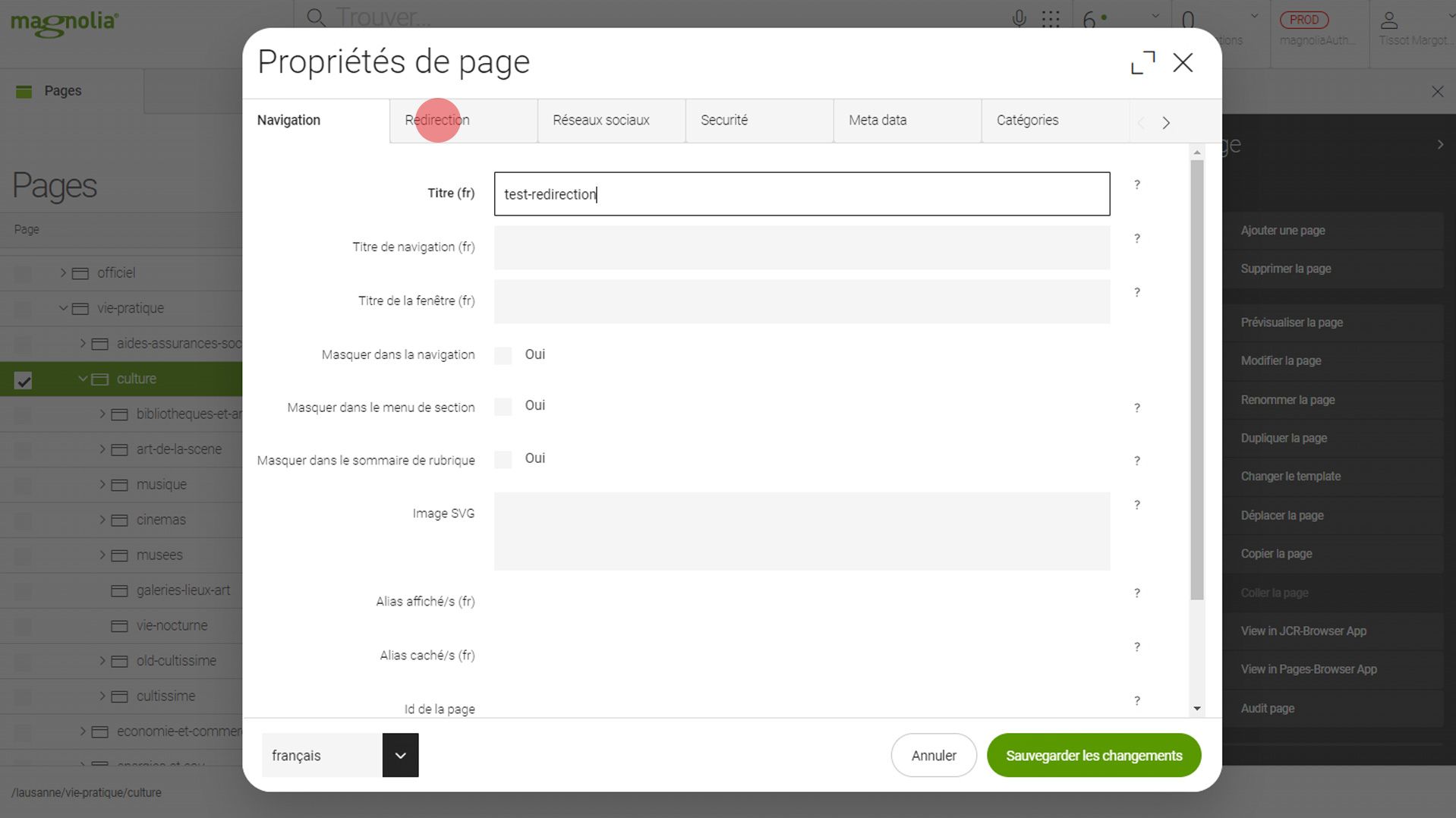Tick Masquer dans le menu de section checkbox
The width and height of the screenshot is (1456, 818).
pyautogui.click(x=503, y=406)
